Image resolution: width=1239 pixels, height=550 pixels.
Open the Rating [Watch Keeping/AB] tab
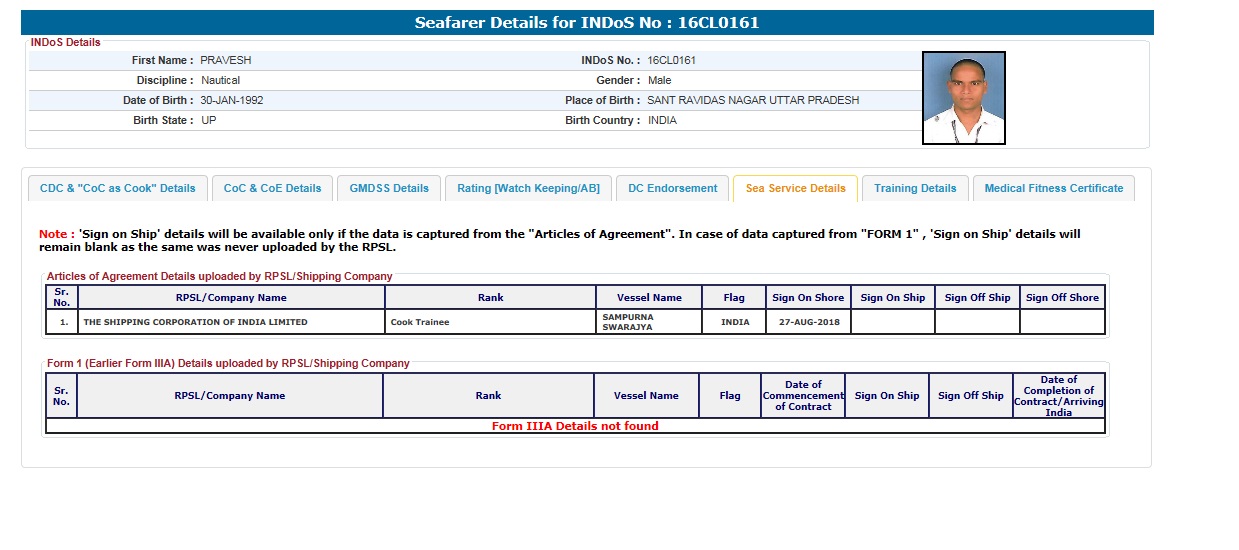tap(528, 188)
